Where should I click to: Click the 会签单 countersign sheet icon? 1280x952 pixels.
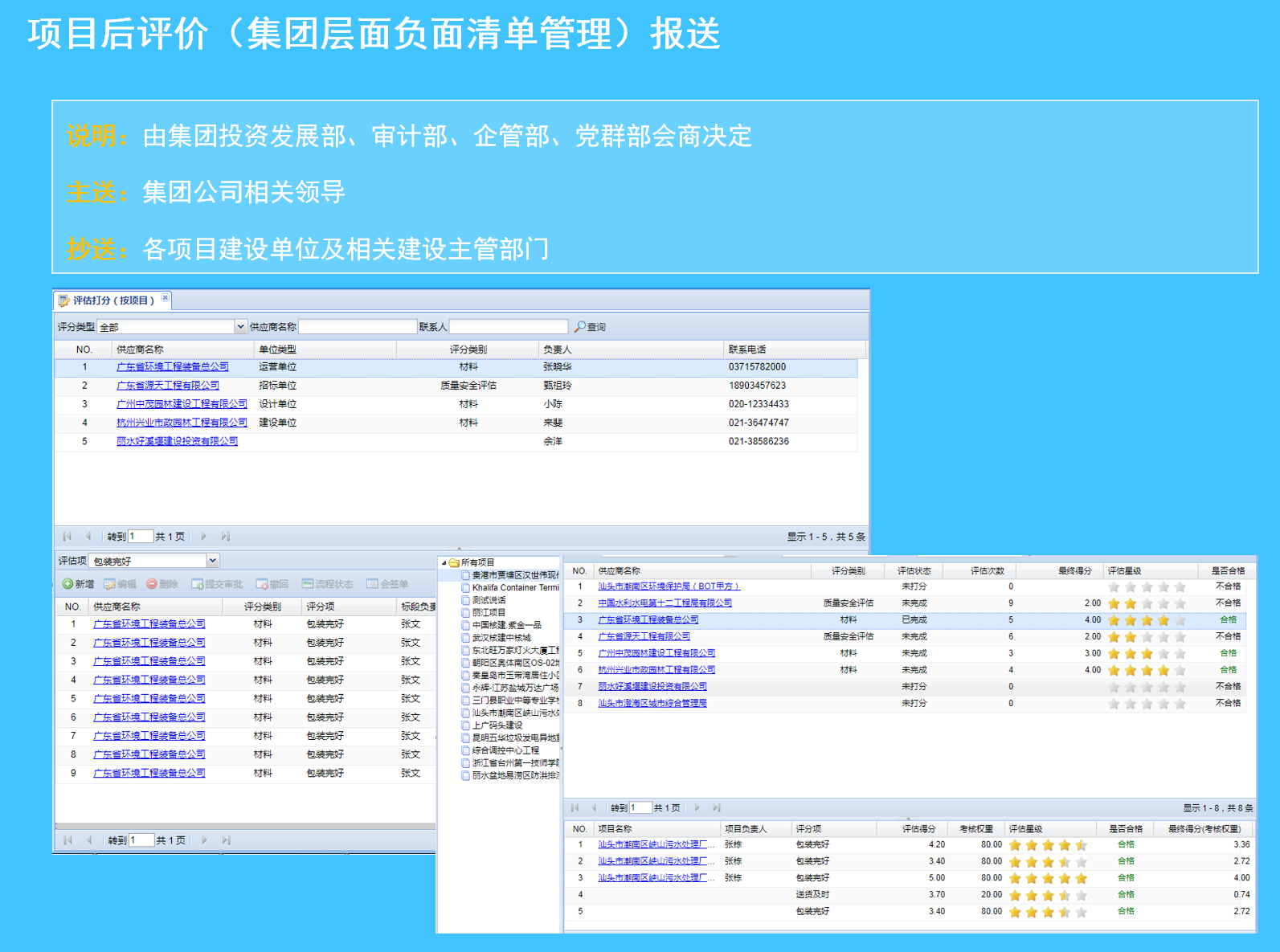point(372,584)
